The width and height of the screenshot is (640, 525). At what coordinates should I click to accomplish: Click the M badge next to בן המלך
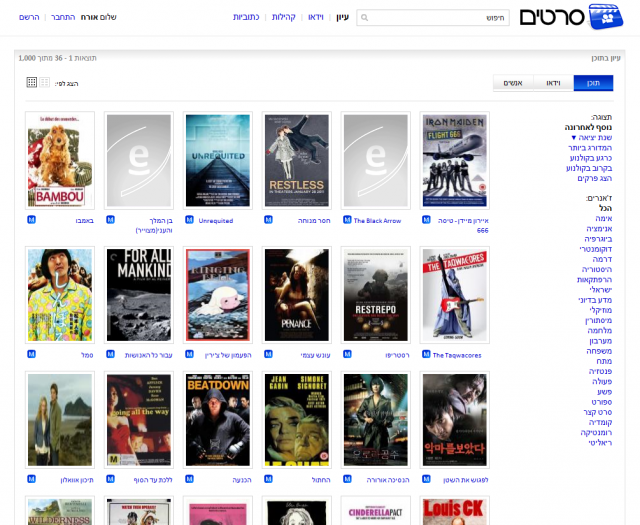click(110, 220)
